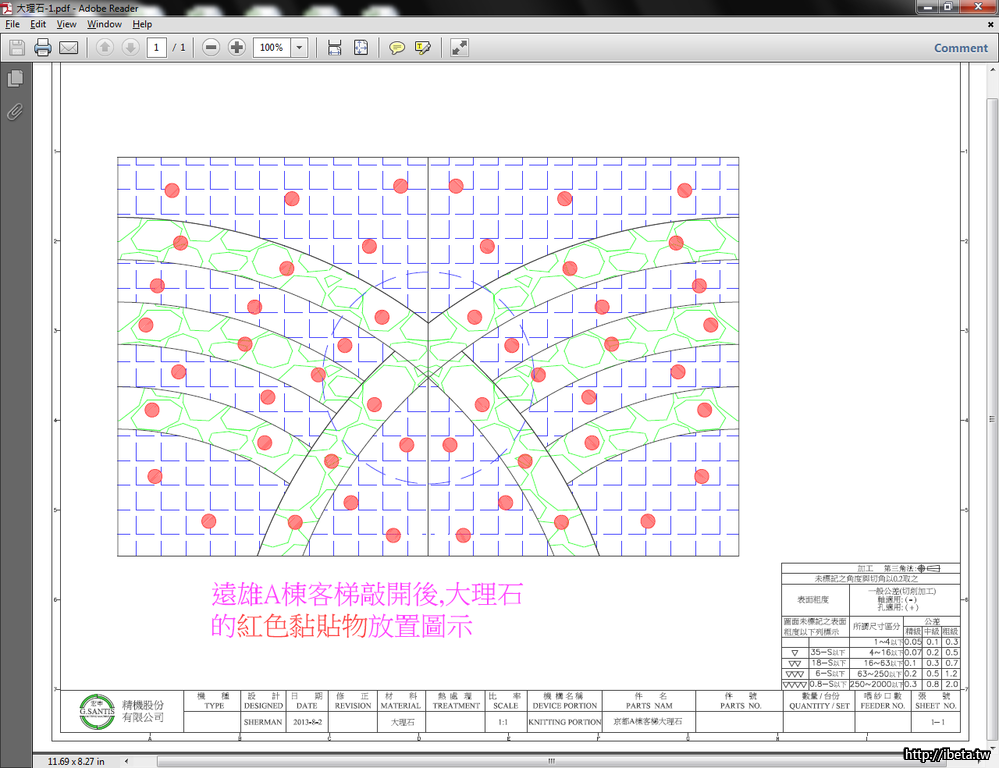The width and height of the screenshot is (999, 768).
Task: Click the Print file icon
Action: tap(43, 47)
